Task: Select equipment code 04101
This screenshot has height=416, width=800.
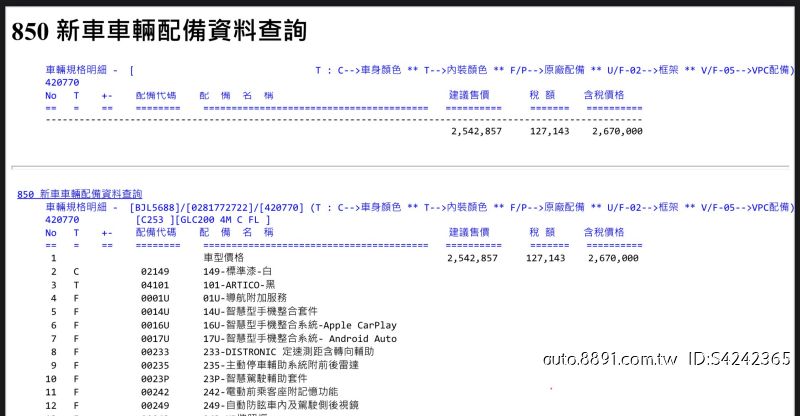Action: (155, 285)
